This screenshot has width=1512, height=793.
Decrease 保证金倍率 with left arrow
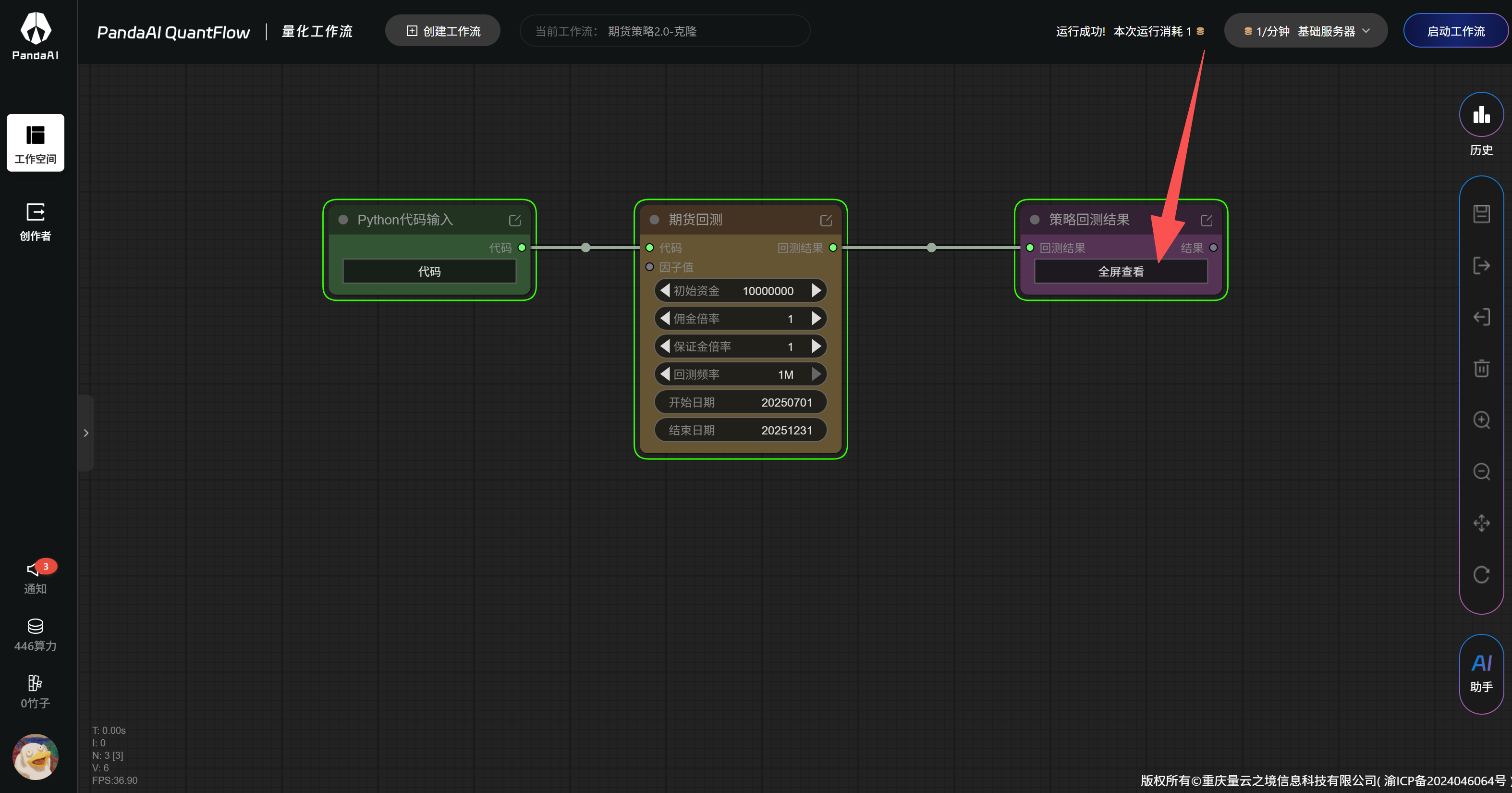tap(665, 347)
